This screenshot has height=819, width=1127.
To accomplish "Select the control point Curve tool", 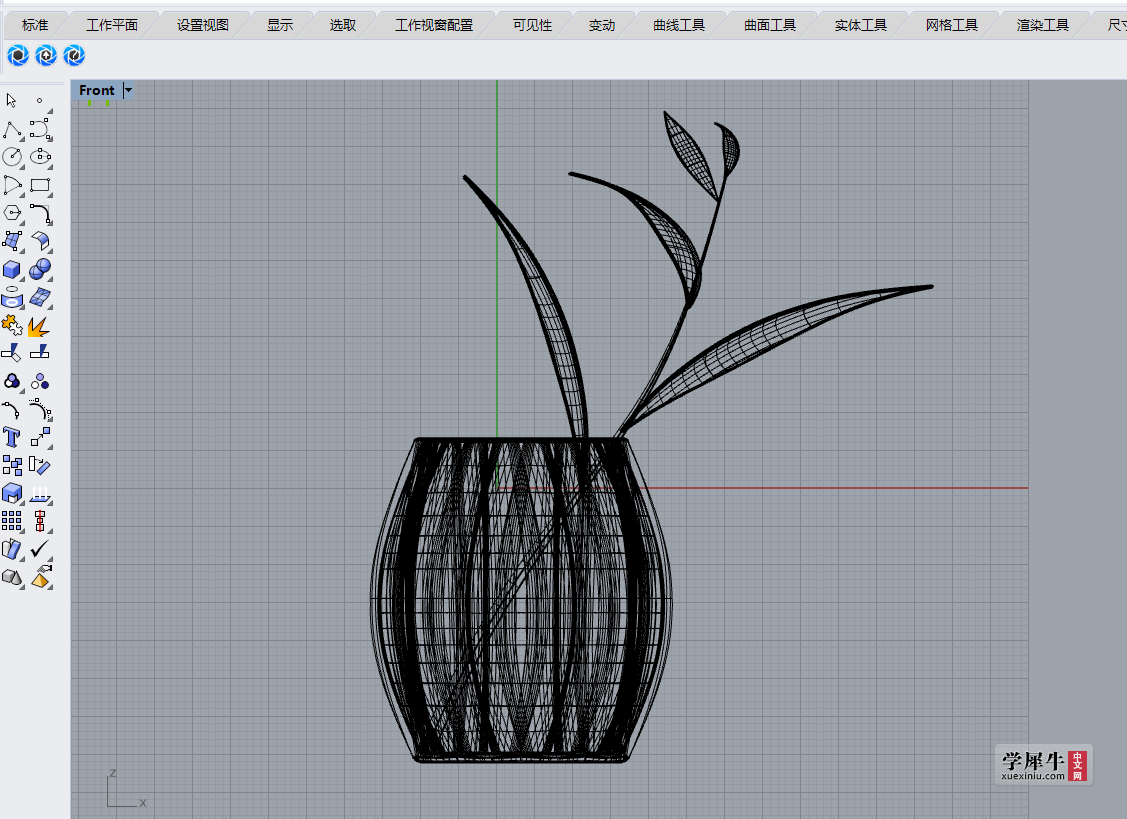I will coord(40,130).
